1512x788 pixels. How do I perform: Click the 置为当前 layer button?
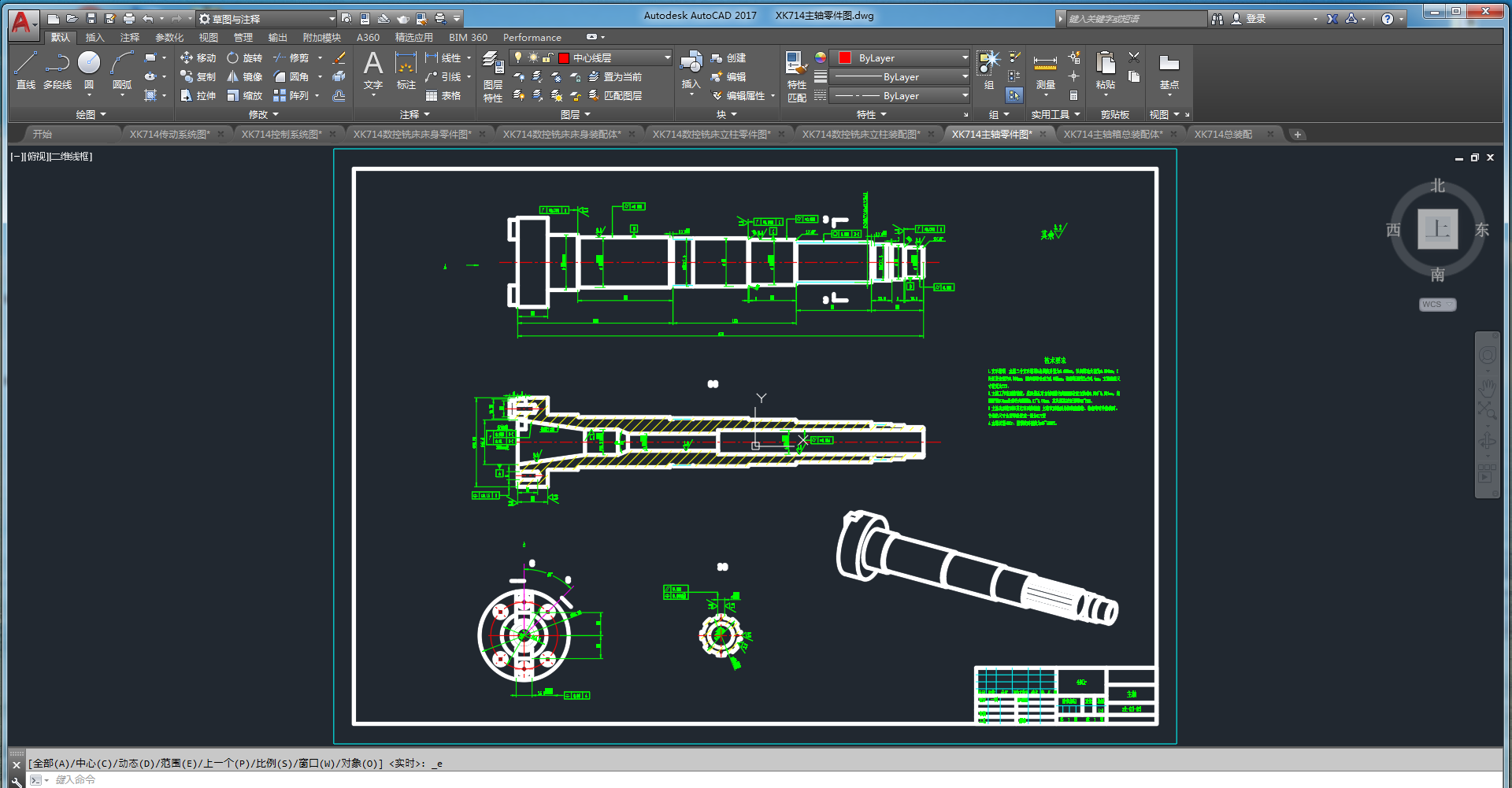click(614, 76)
